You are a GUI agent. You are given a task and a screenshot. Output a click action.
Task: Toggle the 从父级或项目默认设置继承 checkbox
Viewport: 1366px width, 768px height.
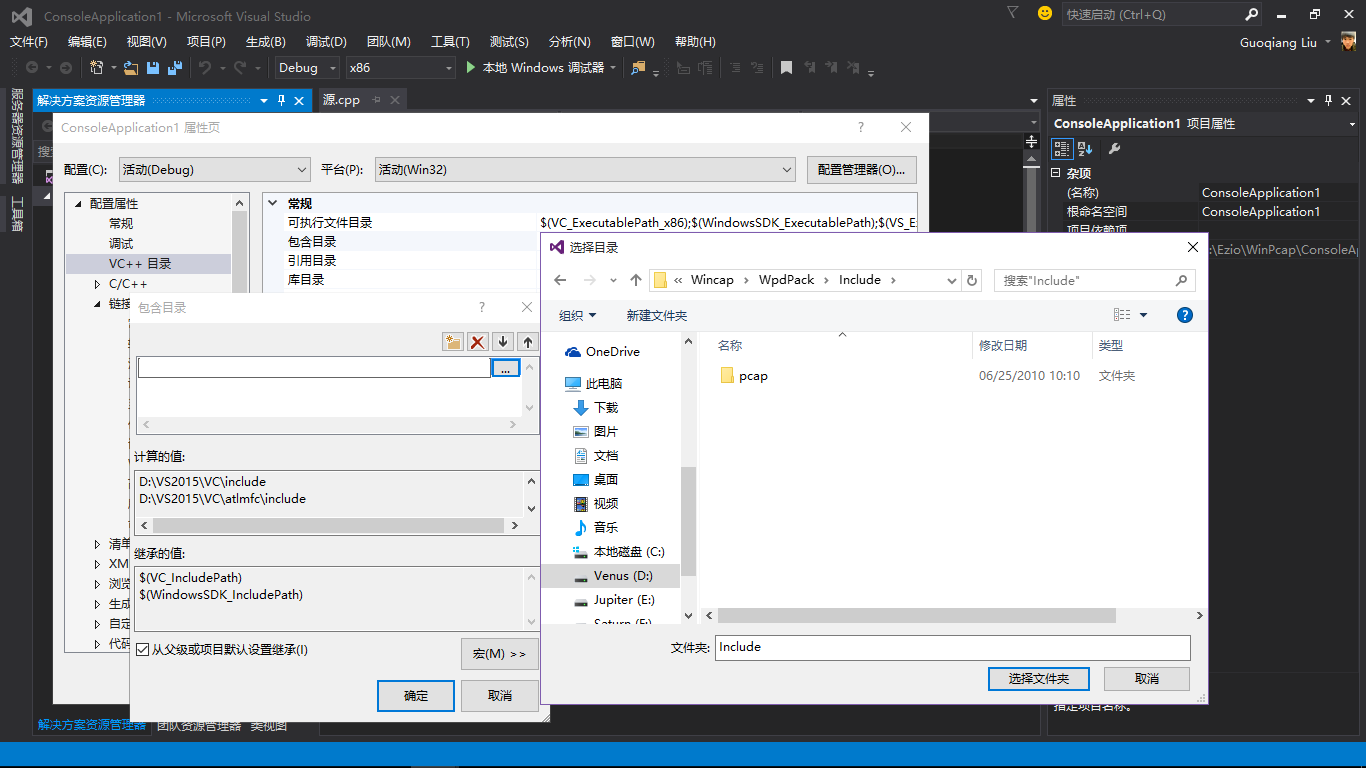143,650
